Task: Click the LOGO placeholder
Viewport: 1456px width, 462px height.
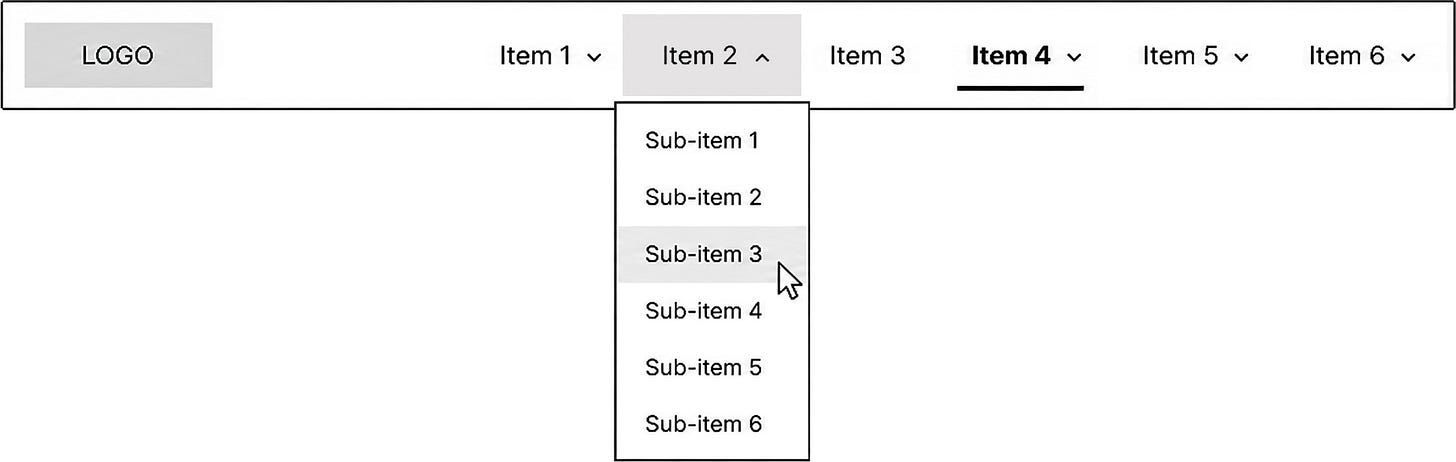Action: (118, 55)
